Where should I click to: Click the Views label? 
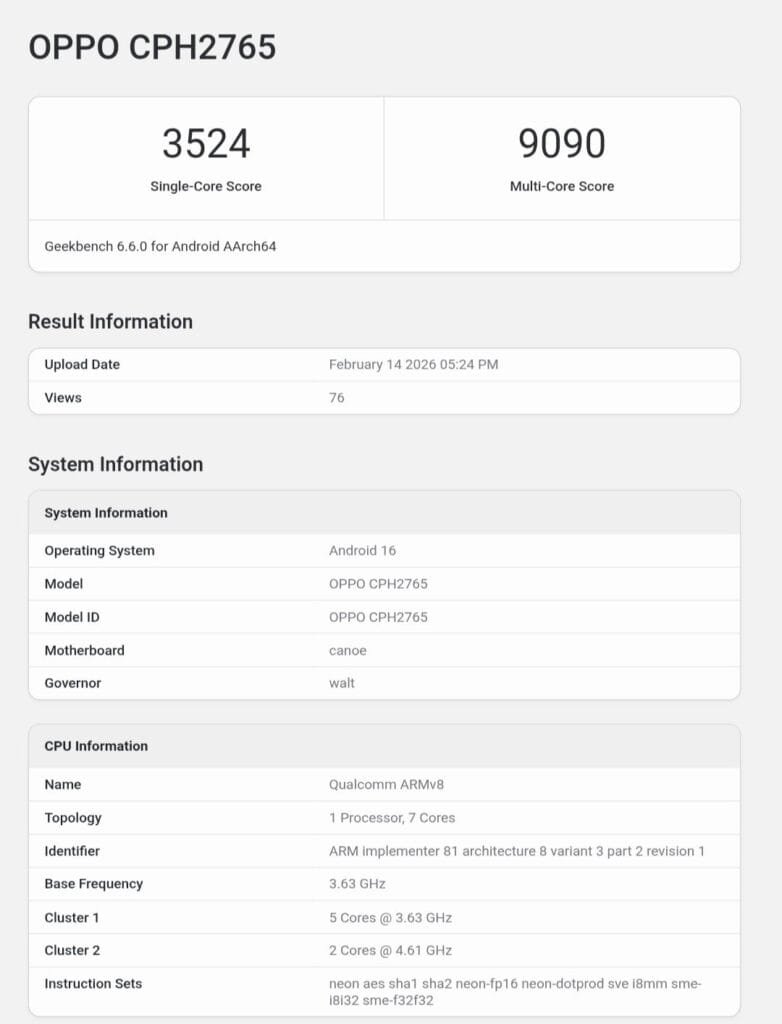click(x=63, y=398)
